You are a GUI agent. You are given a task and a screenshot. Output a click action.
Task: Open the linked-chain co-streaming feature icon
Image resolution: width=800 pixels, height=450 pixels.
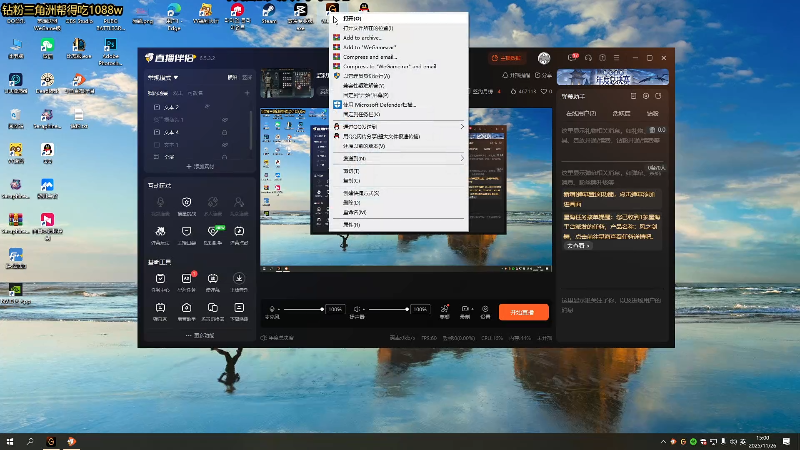(x=213, y=202)
